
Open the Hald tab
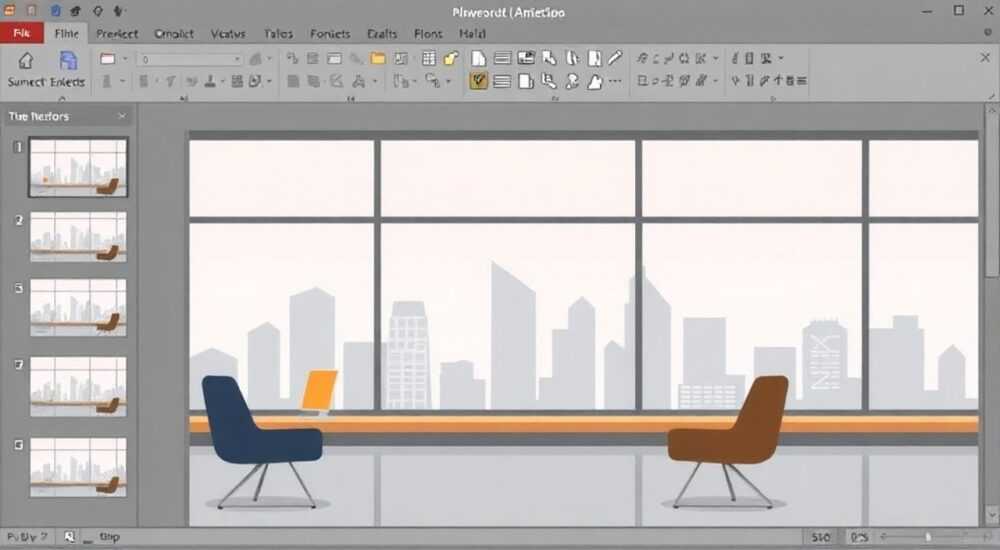(x=472, y=34)
